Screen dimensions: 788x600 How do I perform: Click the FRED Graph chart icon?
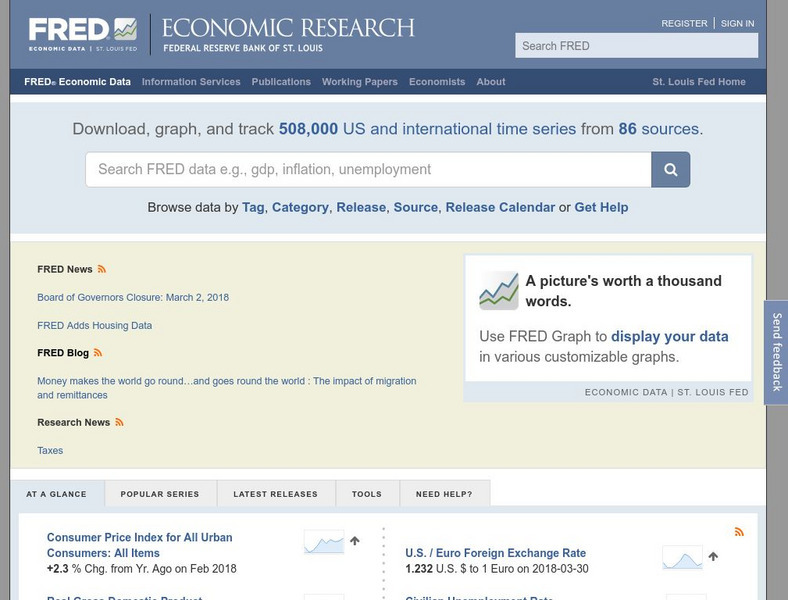coord(498,291)
